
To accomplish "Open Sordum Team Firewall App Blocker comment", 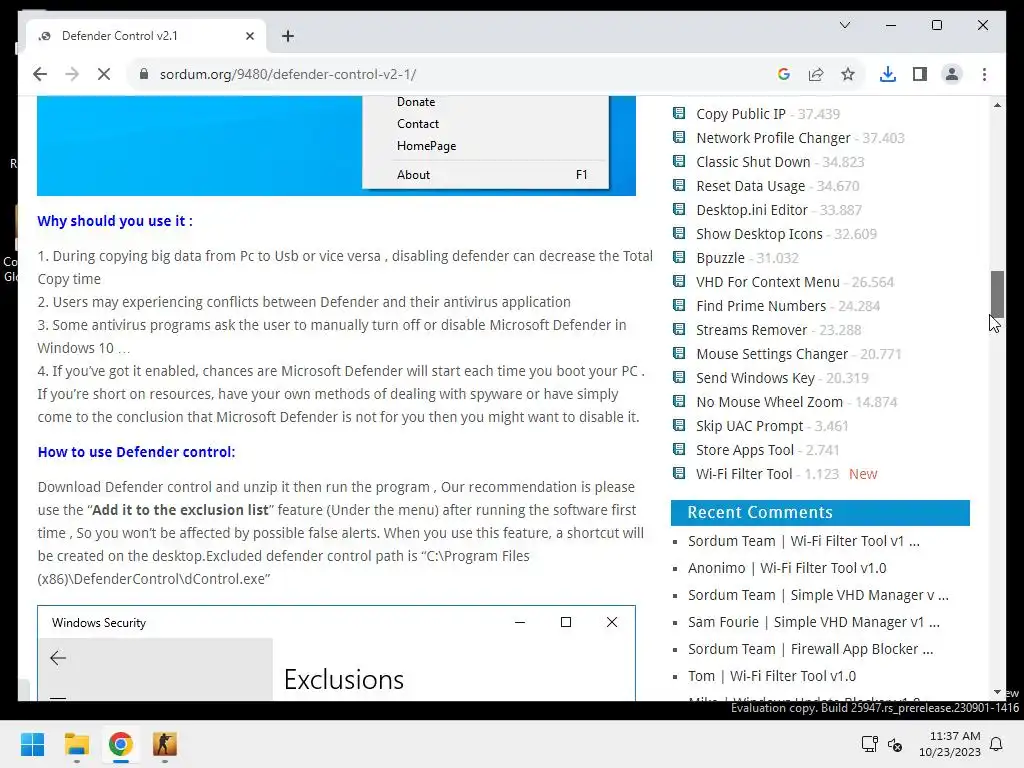I will click(x=810, y=649).
